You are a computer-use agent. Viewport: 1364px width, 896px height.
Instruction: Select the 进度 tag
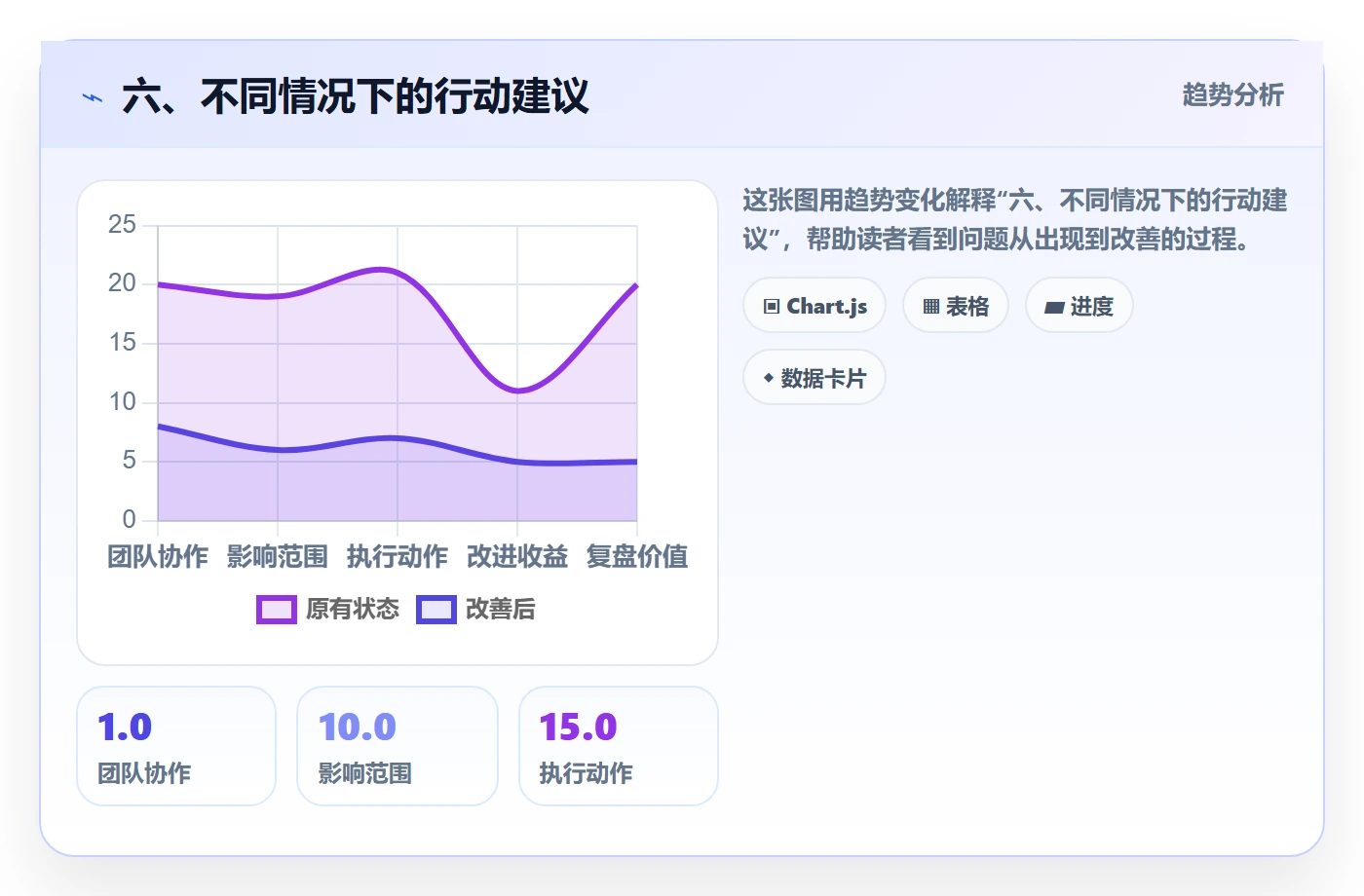[1080, 306]
